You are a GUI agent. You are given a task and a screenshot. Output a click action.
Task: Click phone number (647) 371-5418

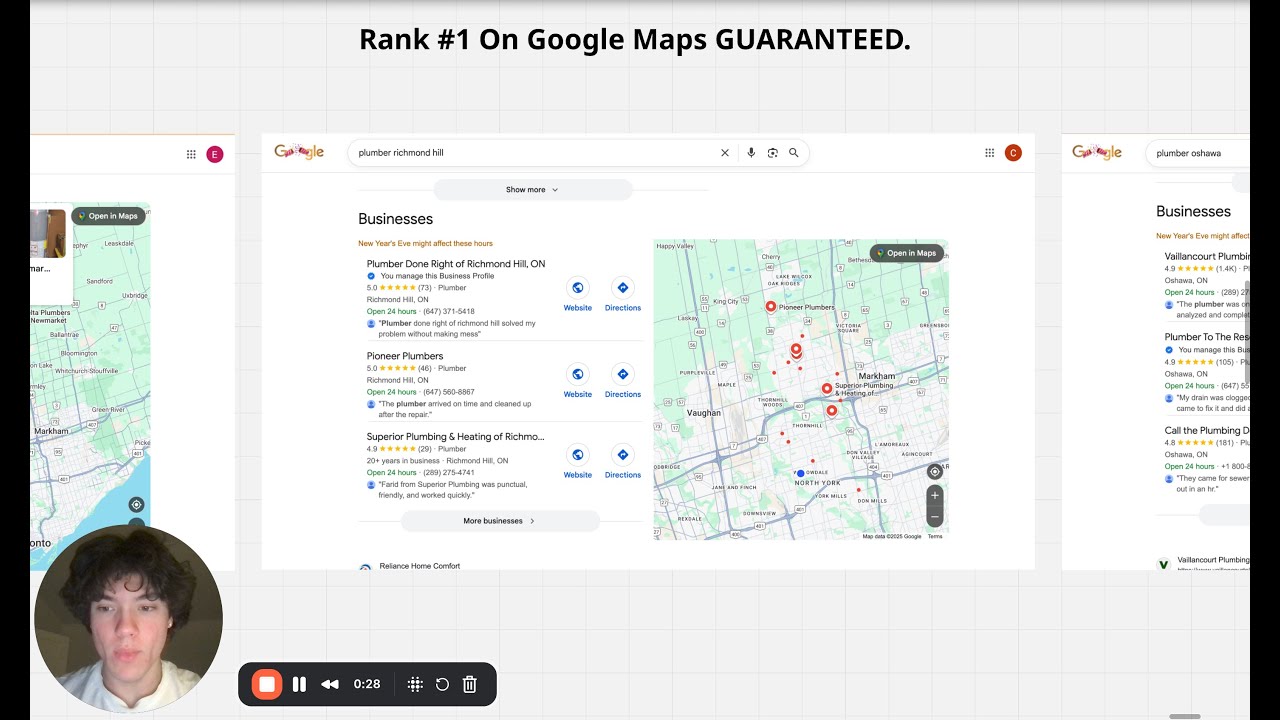coord(449,312)
